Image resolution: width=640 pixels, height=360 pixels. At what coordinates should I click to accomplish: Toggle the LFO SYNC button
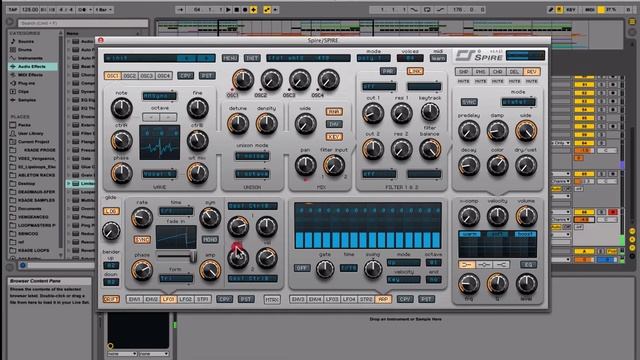[x=142, y=240]
